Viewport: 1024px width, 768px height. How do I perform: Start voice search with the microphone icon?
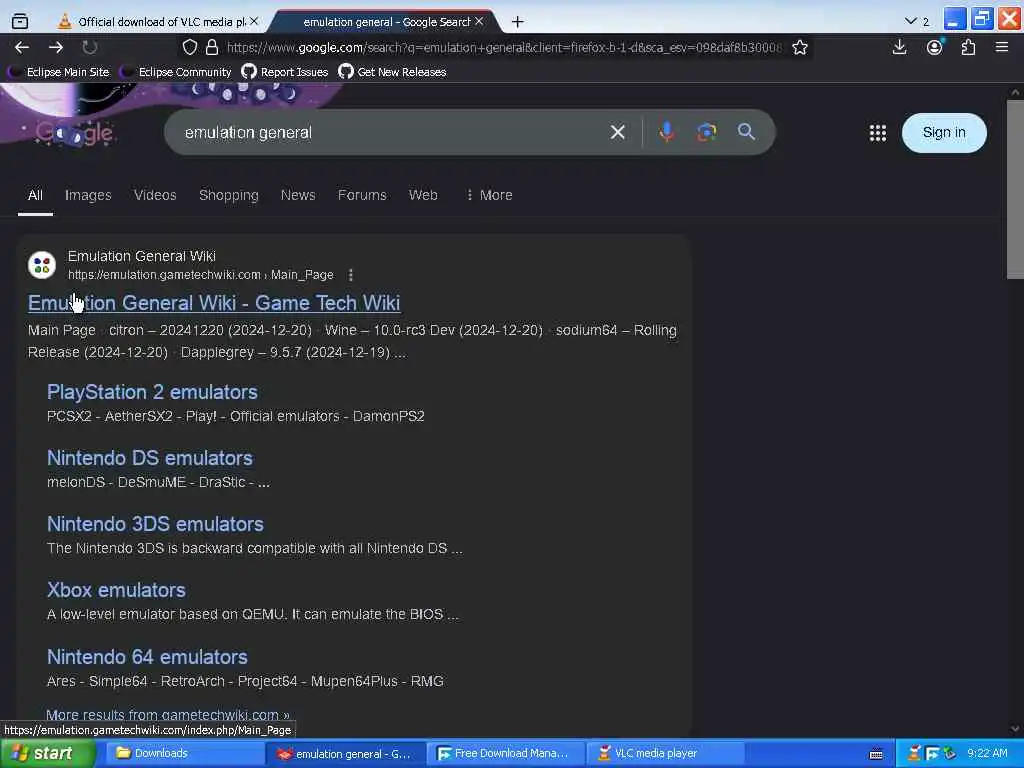(666, 133)
